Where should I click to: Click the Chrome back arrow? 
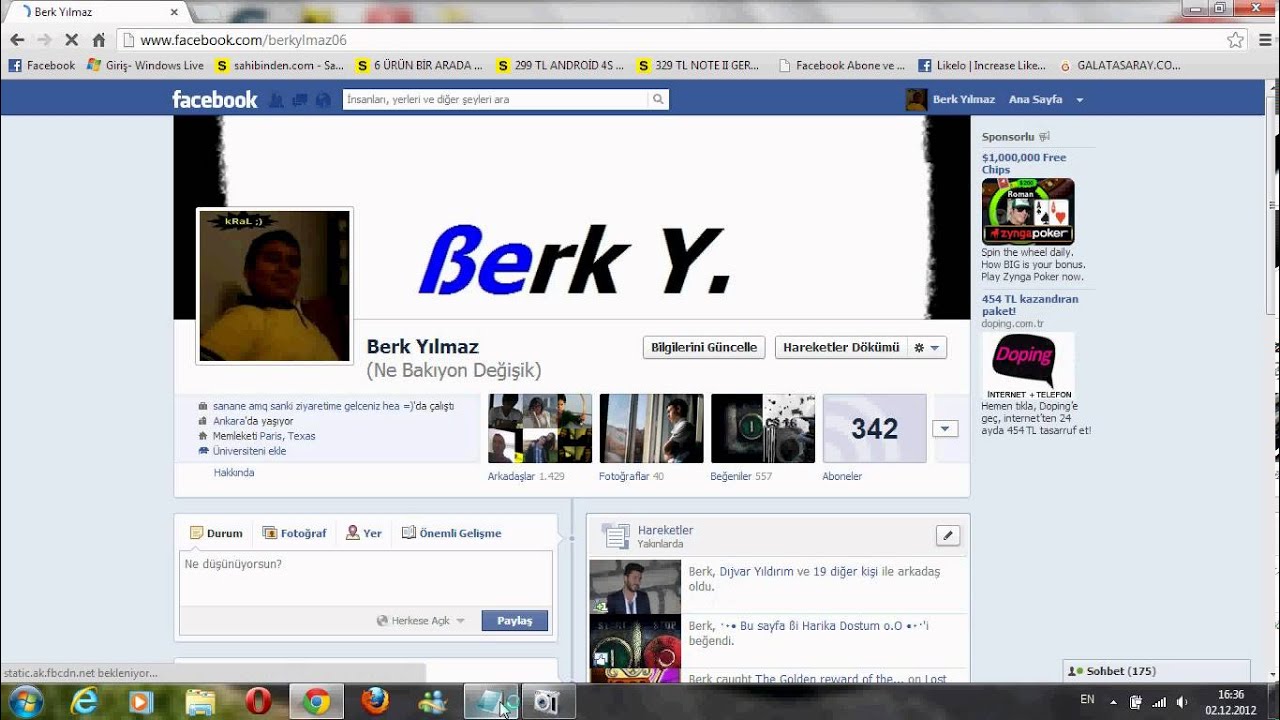(17, 40)
